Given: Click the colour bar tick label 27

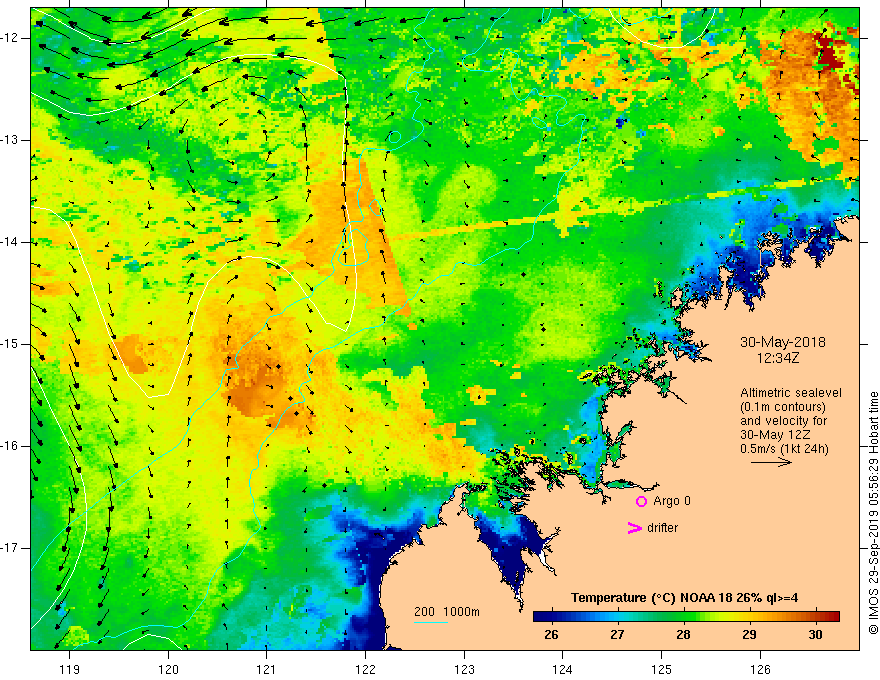Looking at the screenshot, I should 617,635.
